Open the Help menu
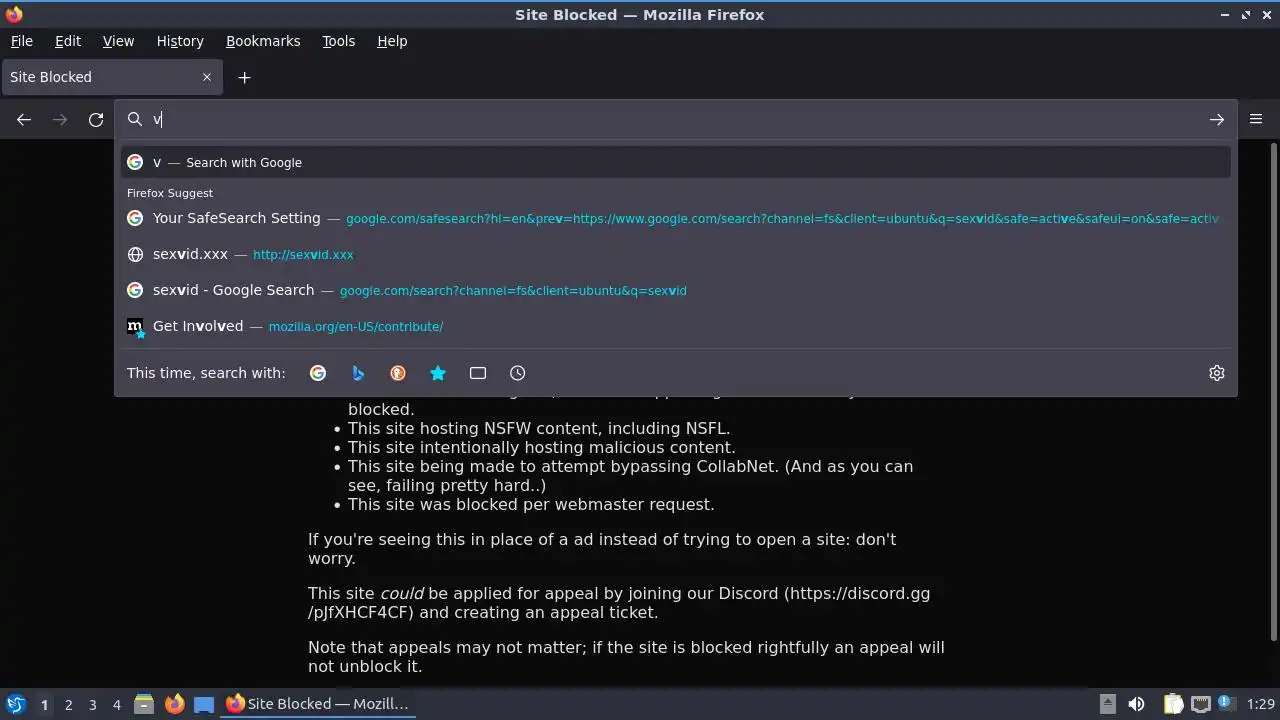This screenshot has width=1280, height=720. tap(392, 41)
